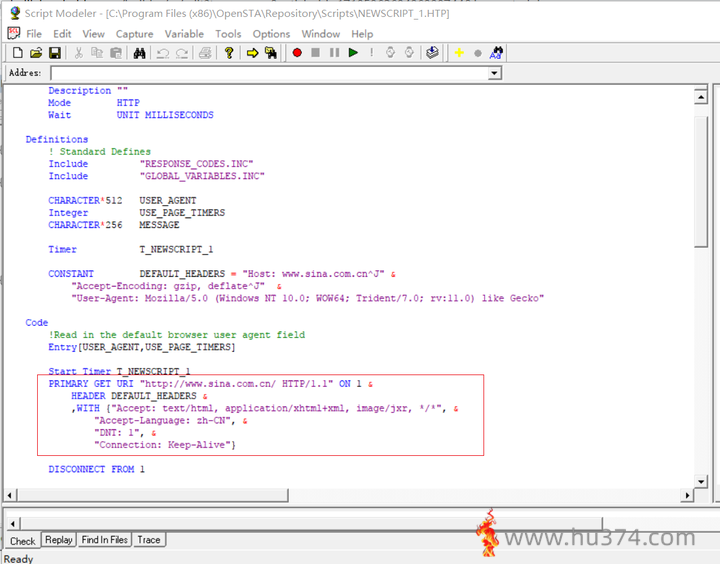Screen dimensions: 720x564
Task: Click the "GLOBAL_VARIABLES.INC" include line
Action: [157, 176]
